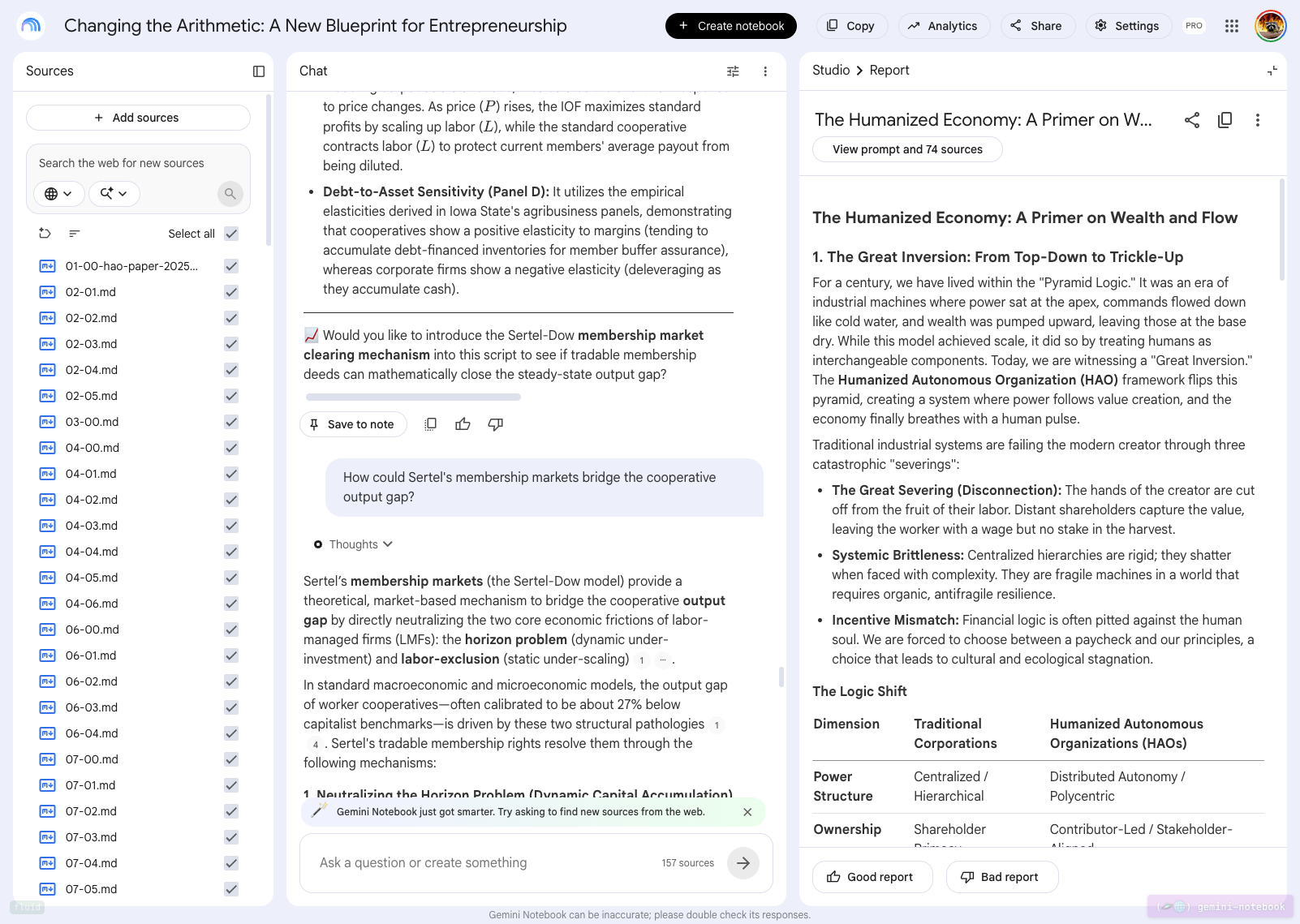Open the Analytics page

944,26
